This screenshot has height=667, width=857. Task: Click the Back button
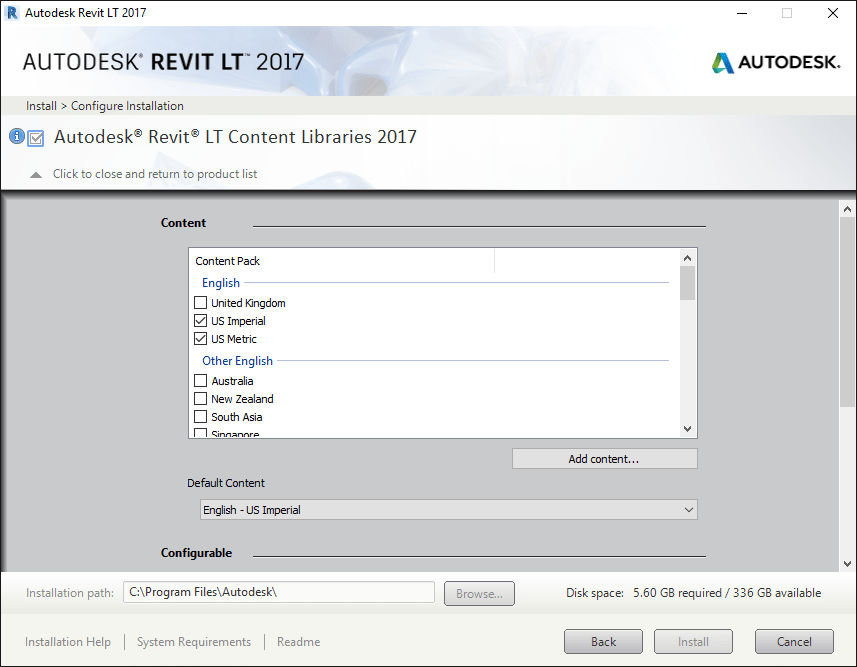coord(603,642)
